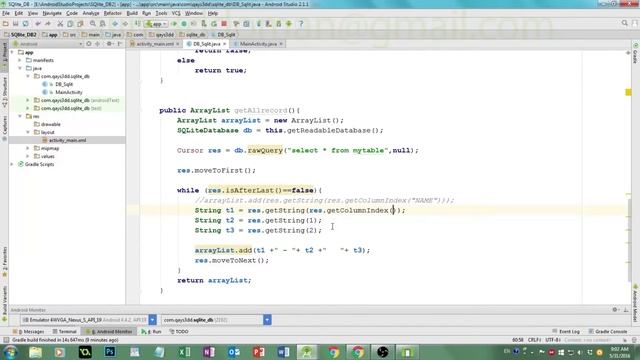
Task: Open Word from the taskbar
Action: coord(283,352)
